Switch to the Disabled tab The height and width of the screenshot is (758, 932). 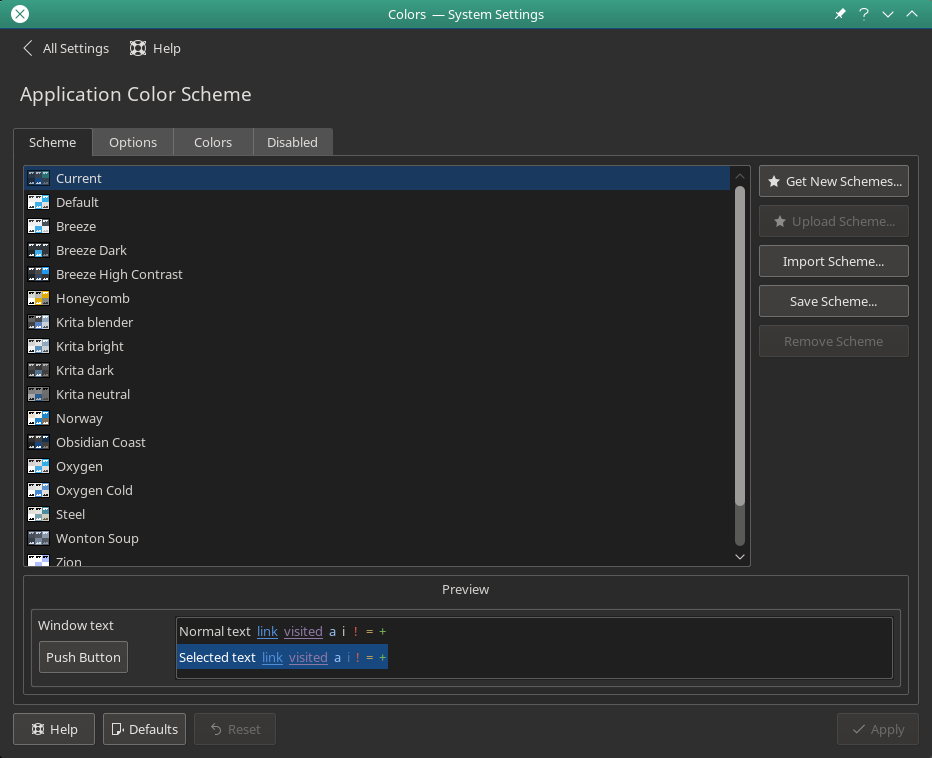click(x=292, y=142)
